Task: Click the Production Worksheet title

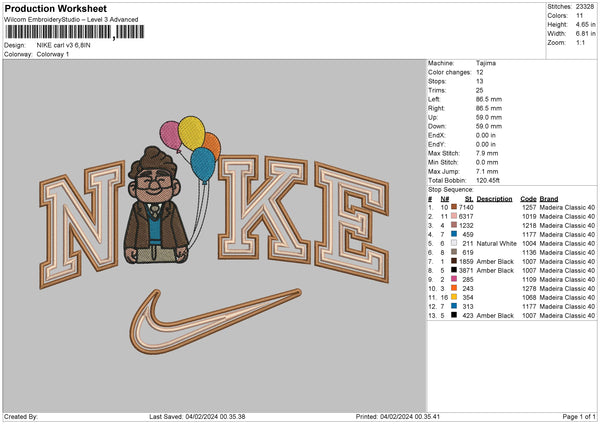Action: pos(55,9)
